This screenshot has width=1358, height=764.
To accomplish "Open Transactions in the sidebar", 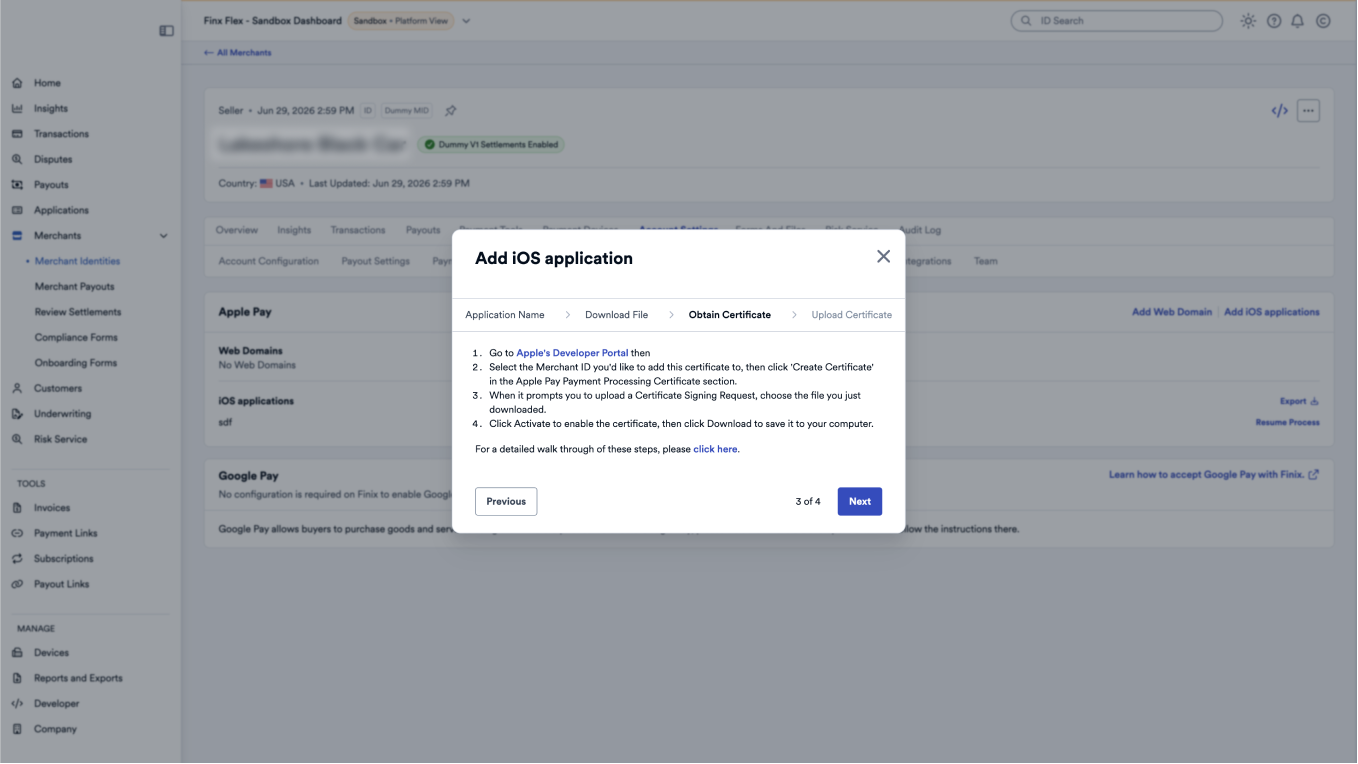I will (61, 134).
